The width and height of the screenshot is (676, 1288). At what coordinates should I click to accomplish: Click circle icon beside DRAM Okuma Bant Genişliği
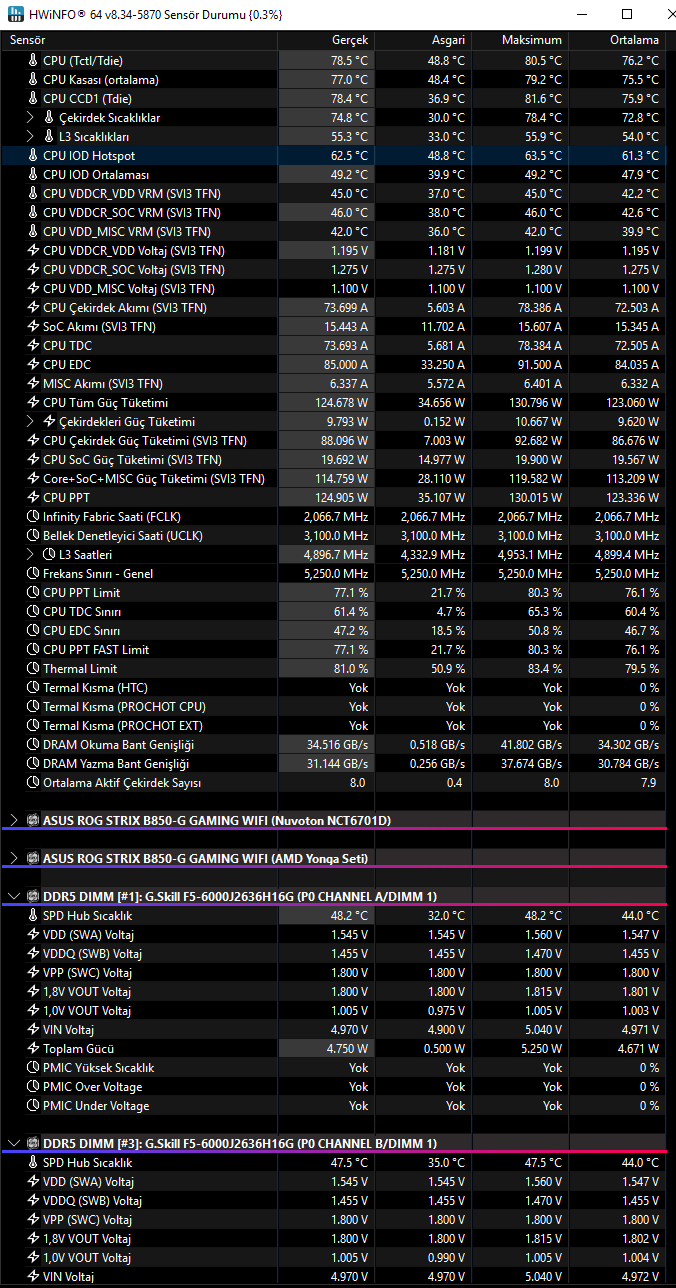[x=33, y=744]
